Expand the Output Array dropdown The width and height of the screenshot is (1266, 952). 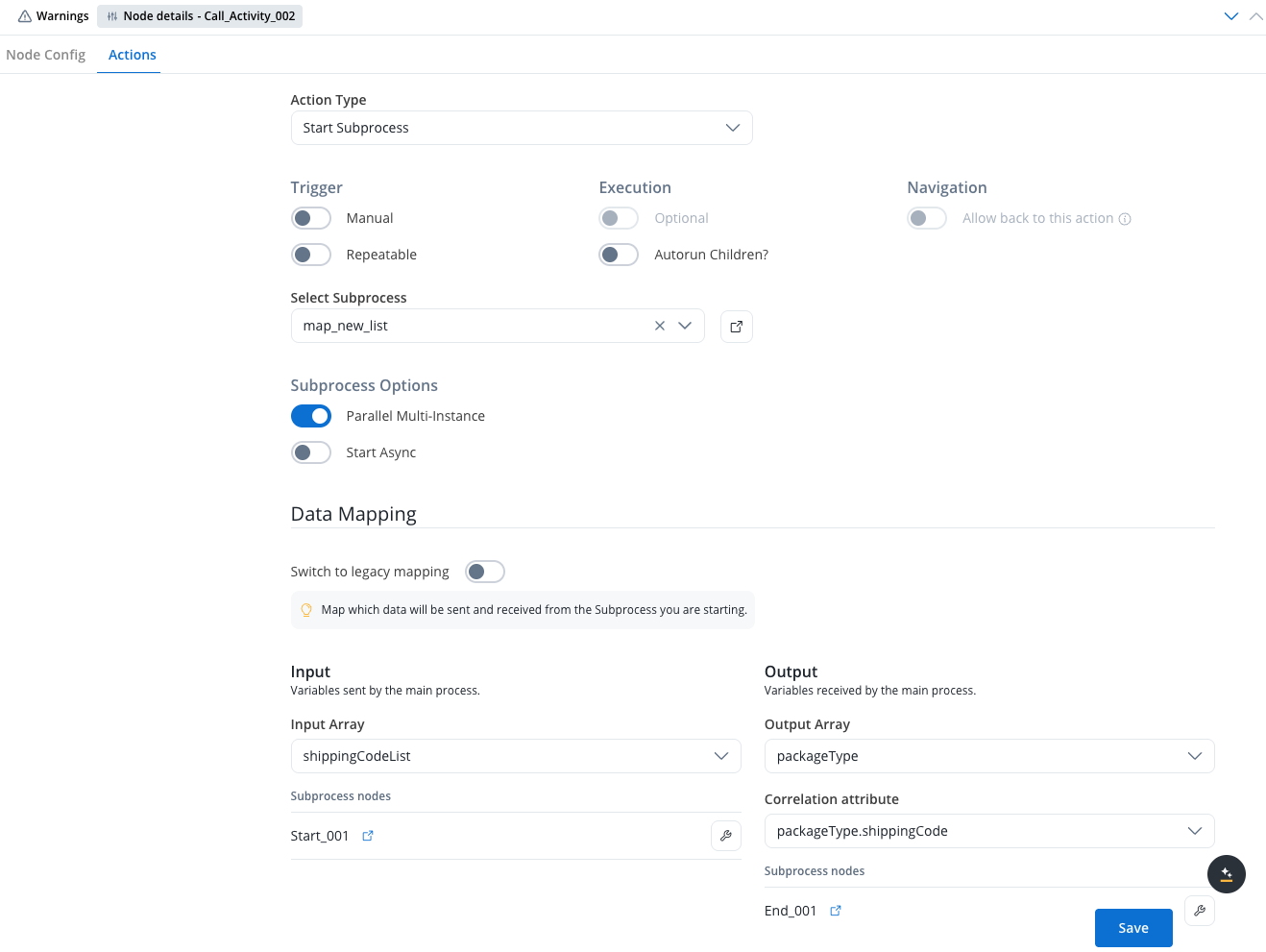[988, 756]
